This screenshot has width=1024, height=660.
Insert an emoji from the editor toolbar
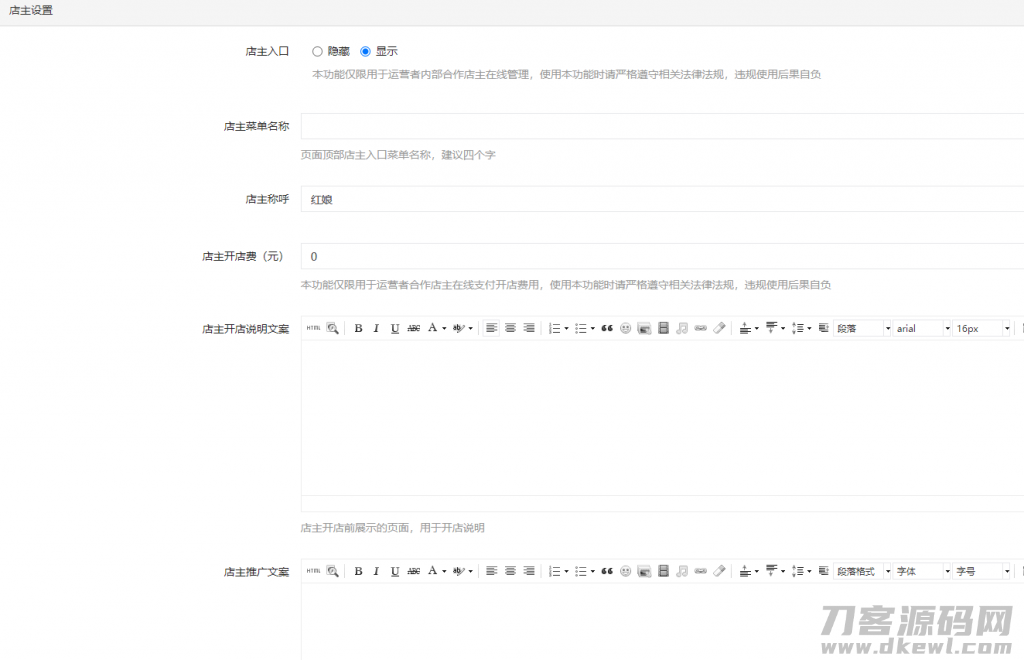pyautogui.click(x=625, y=328)
